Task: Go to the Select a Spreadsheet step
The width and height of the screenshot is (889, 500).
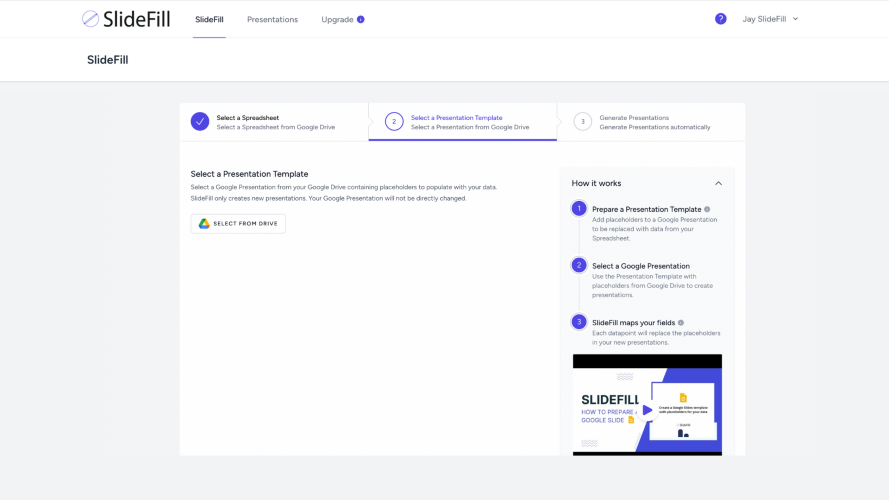Action: click(276, 122)
